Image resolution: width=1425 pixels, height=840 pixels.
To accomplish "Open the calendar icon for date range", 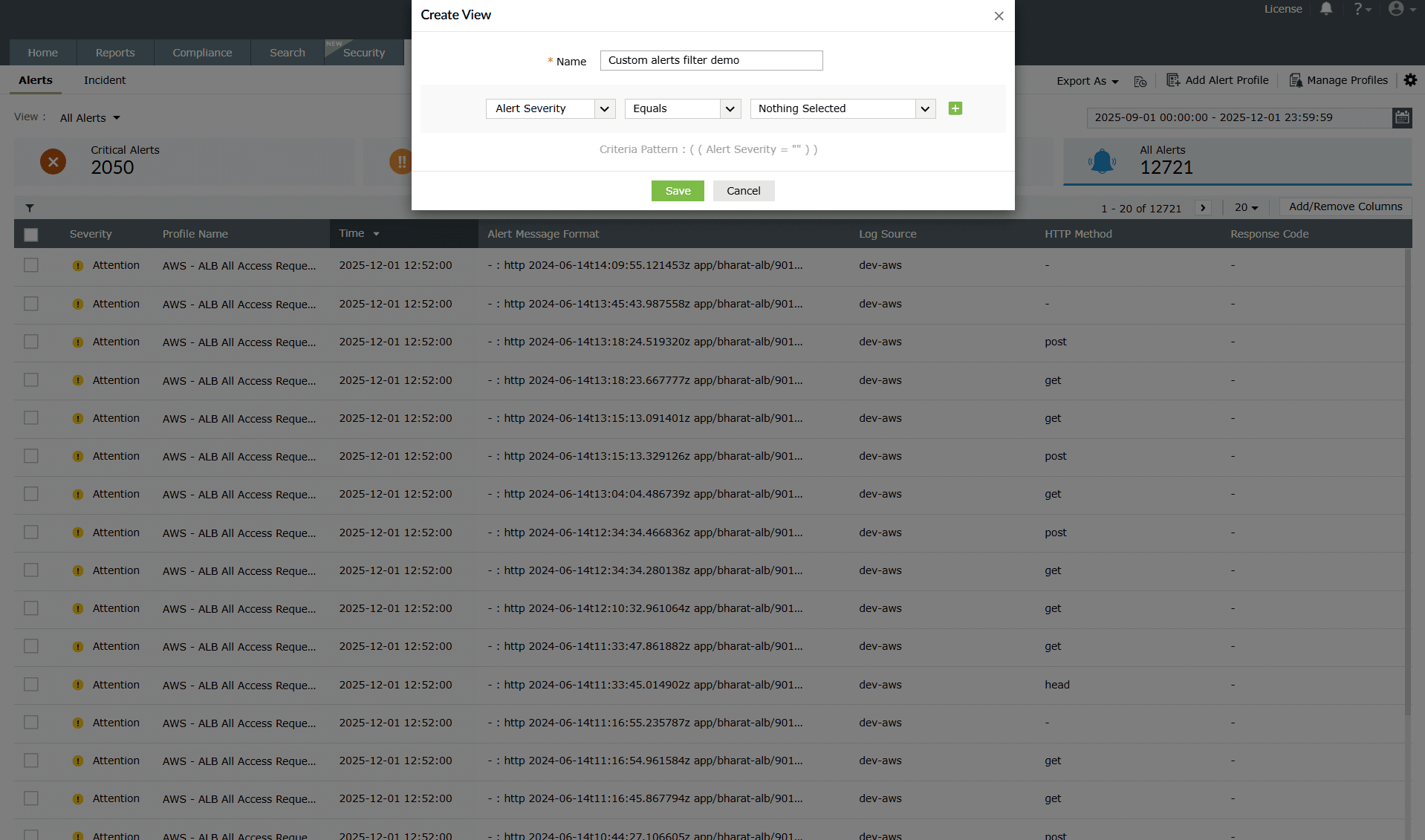I will tap(1402, 117).
